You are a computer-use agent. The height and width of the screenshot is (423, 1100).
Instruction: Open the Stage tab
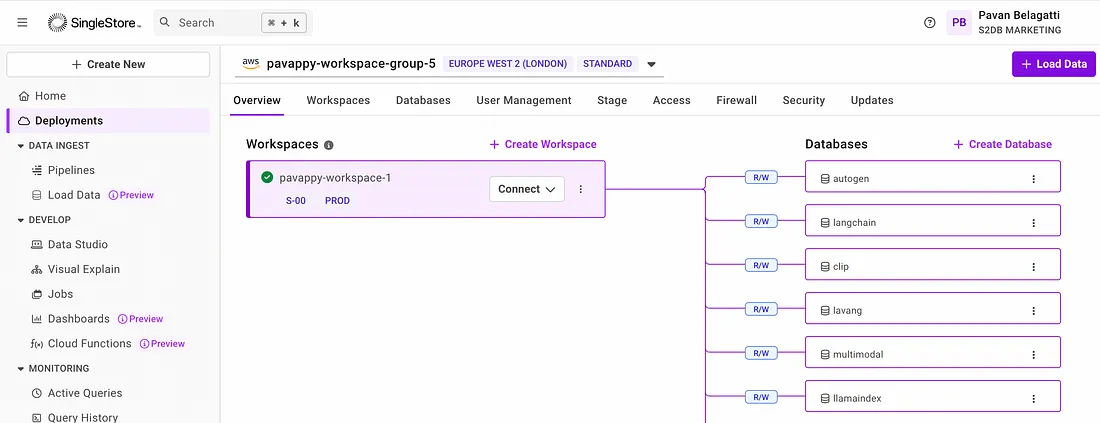tap(612, 100)
